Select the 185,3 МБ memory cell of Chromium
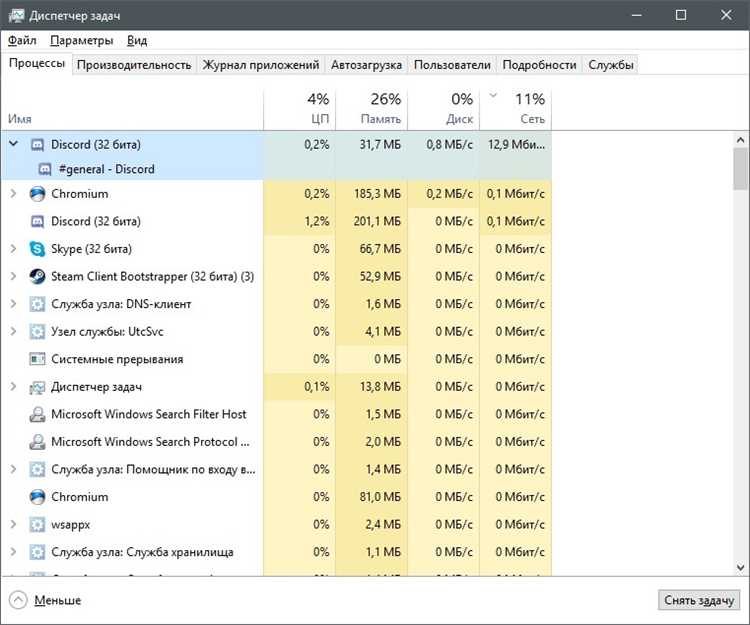 click(x=372, y=194)
